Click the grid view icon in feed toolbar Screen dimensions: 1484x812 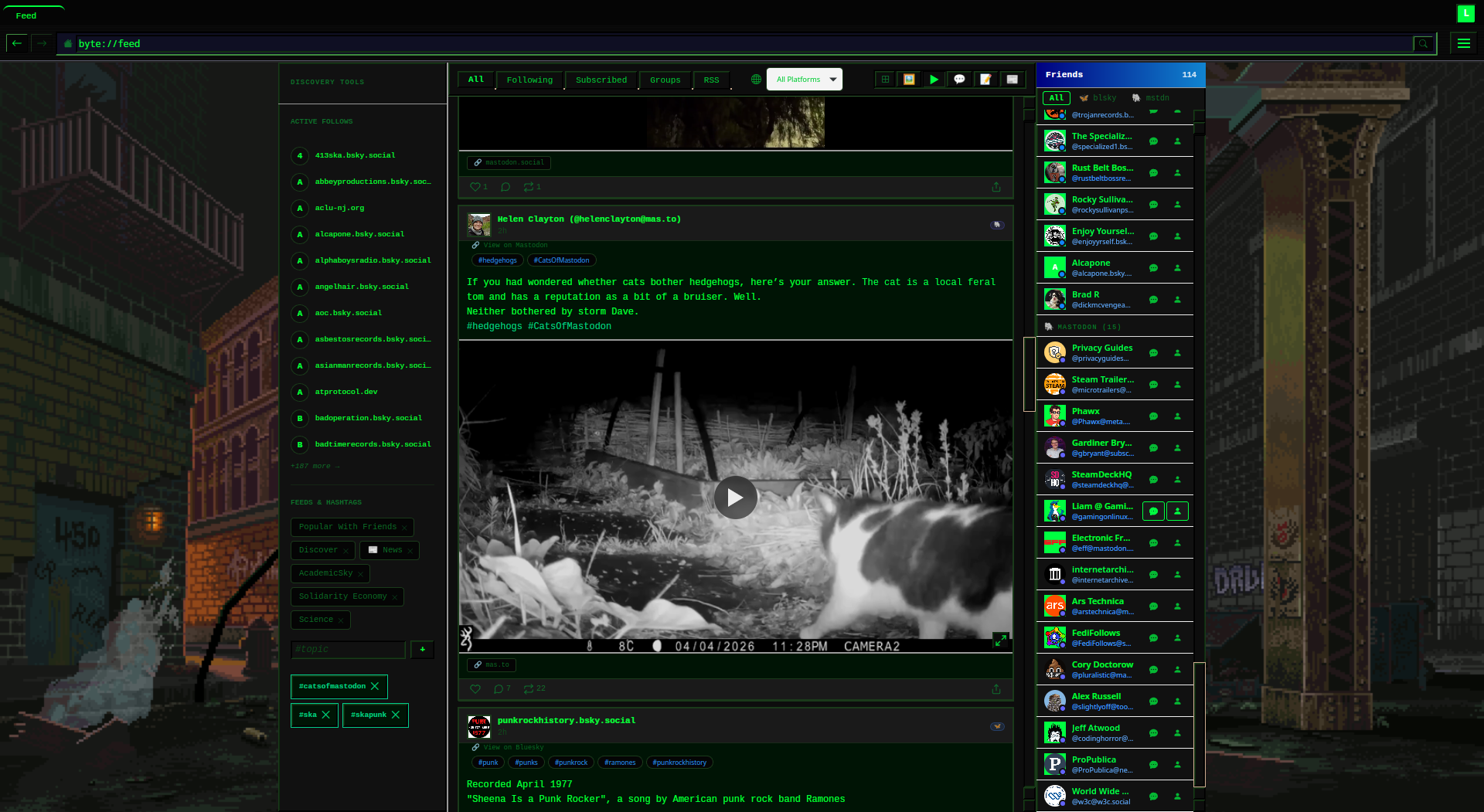(x=885, y=80)
